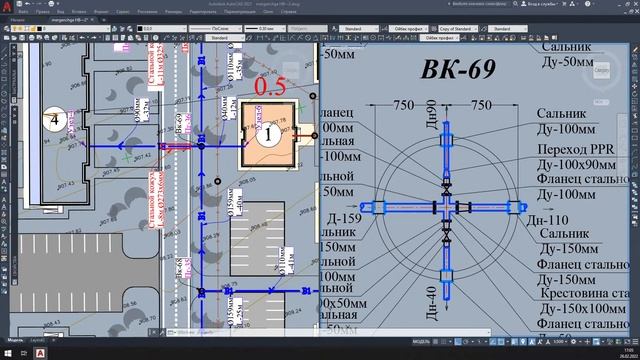Image resolution: width=640 pixels, height=360 pixels.
Task: Toggle ortho mode in status bar
Action: (x=458, y=342)
